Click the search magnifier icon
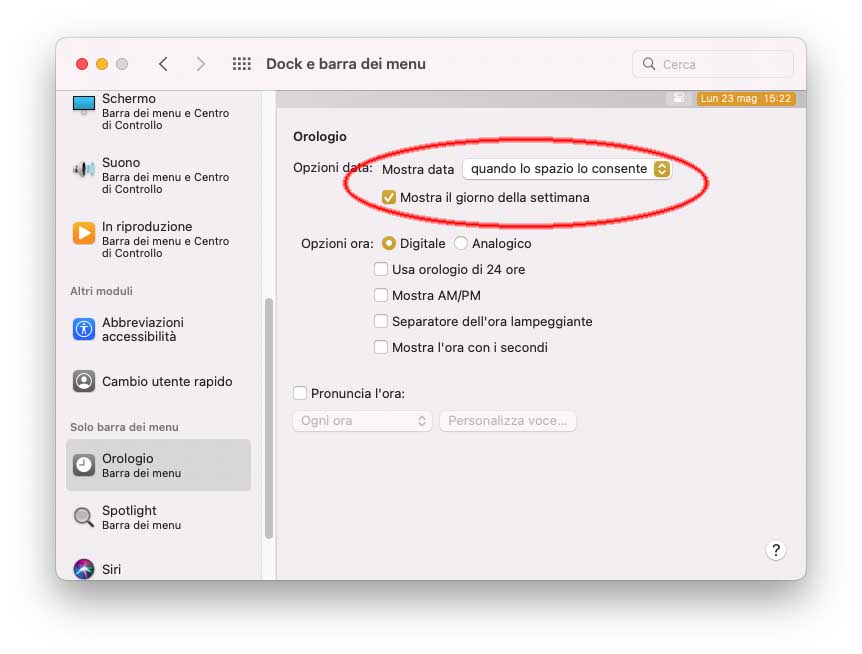The height and width of the screenshot is (654, 862). point(649,64)
